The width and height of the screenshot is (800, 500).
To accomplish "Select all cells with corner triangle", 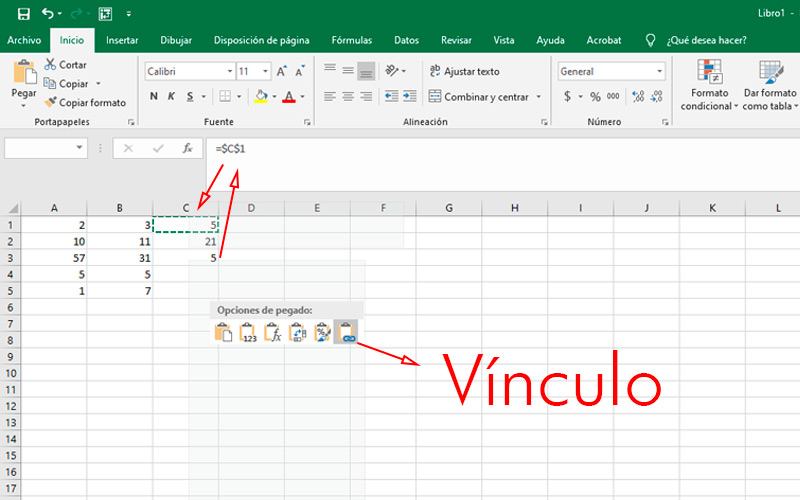I will click(12, 208).
